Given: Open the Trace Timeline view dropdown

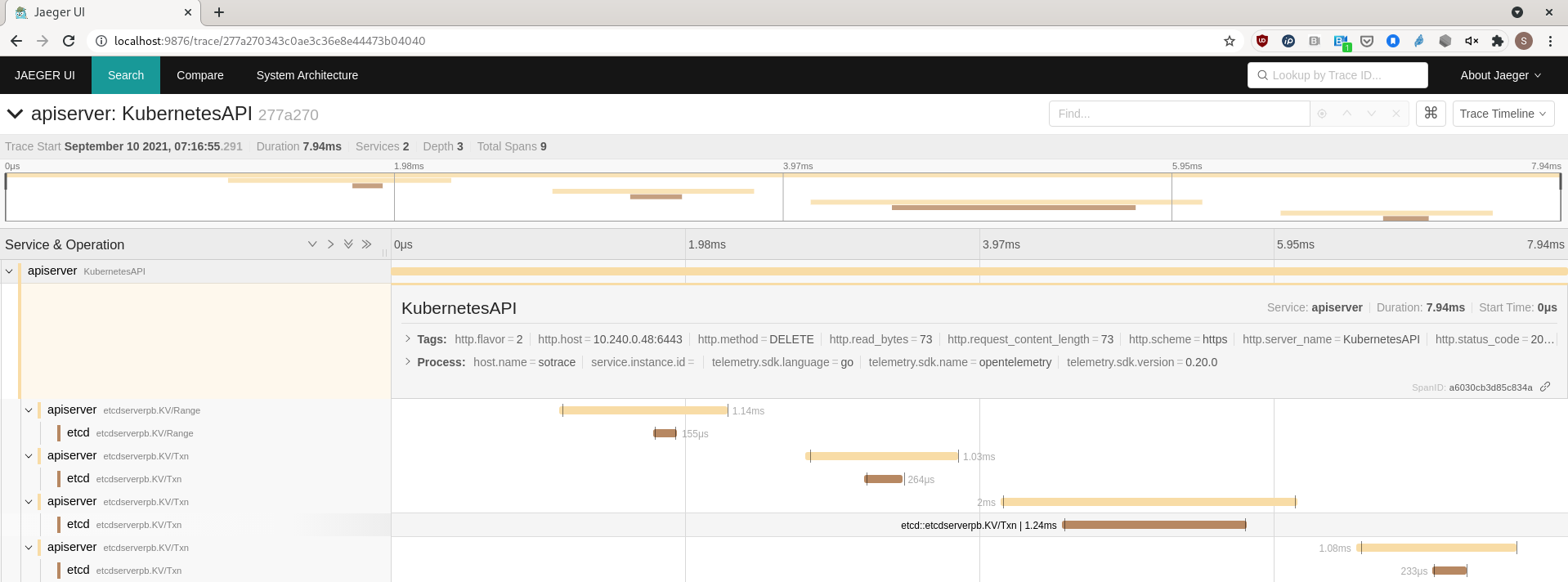Looking at the screenshot, I should coord(1503,114).
